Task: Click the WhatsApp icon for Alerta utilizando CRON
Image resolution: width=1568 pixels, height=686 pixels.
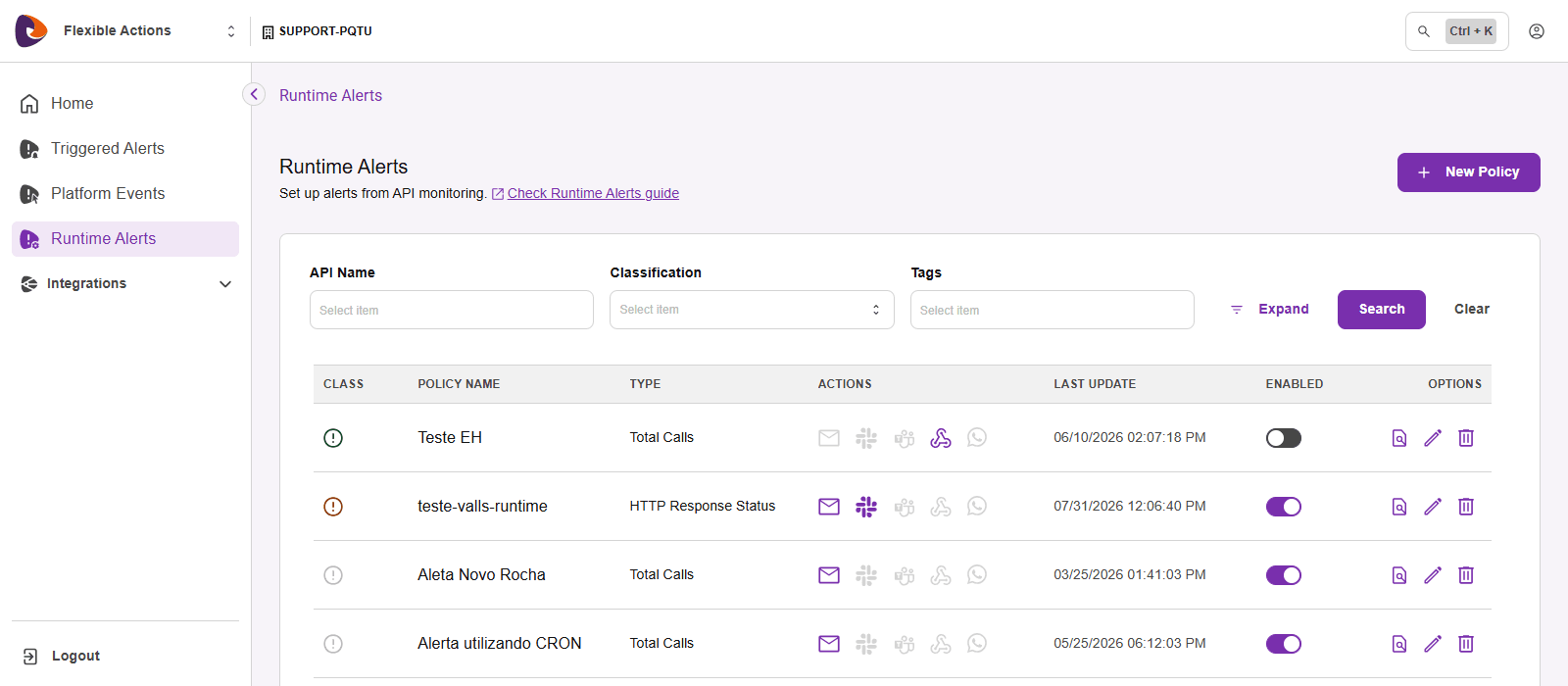Action: pyautogui.click(x=977, y=644)
